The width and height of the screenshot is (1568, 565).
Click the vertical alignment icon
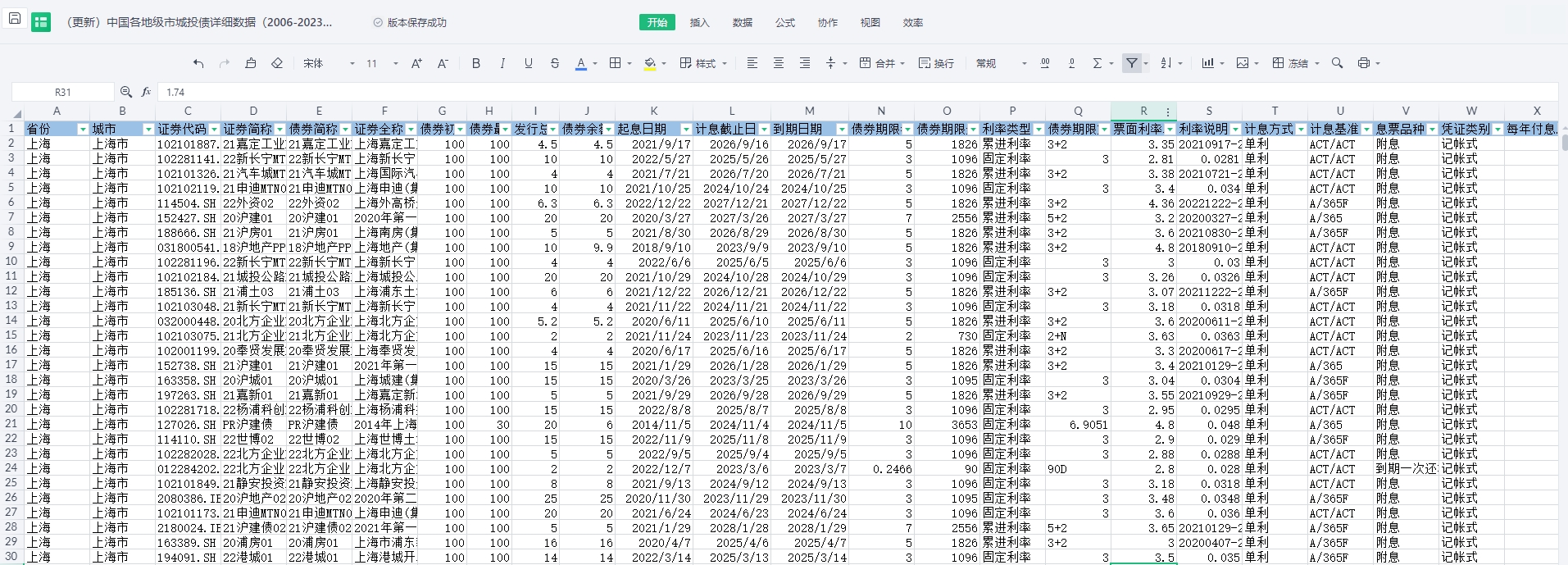[830, 63]
